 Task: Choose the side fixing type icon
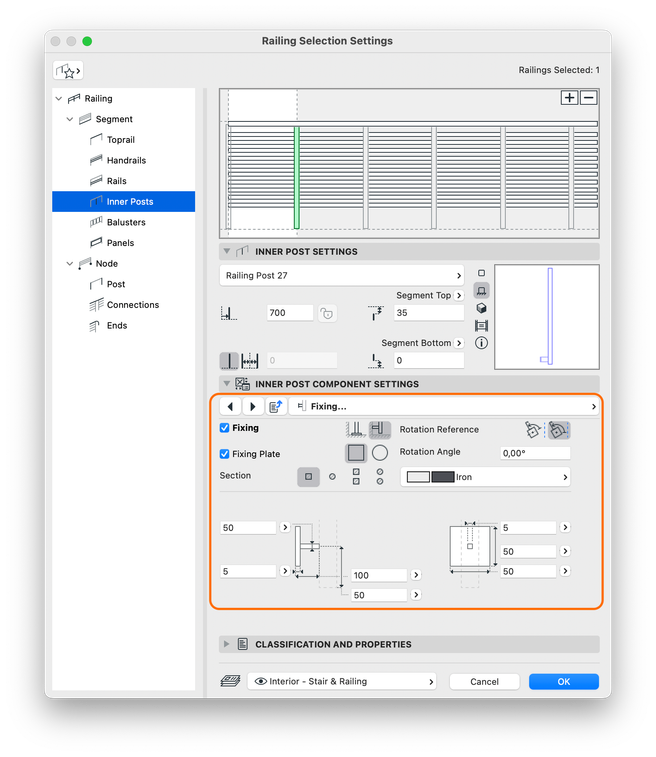pos(379,429)
